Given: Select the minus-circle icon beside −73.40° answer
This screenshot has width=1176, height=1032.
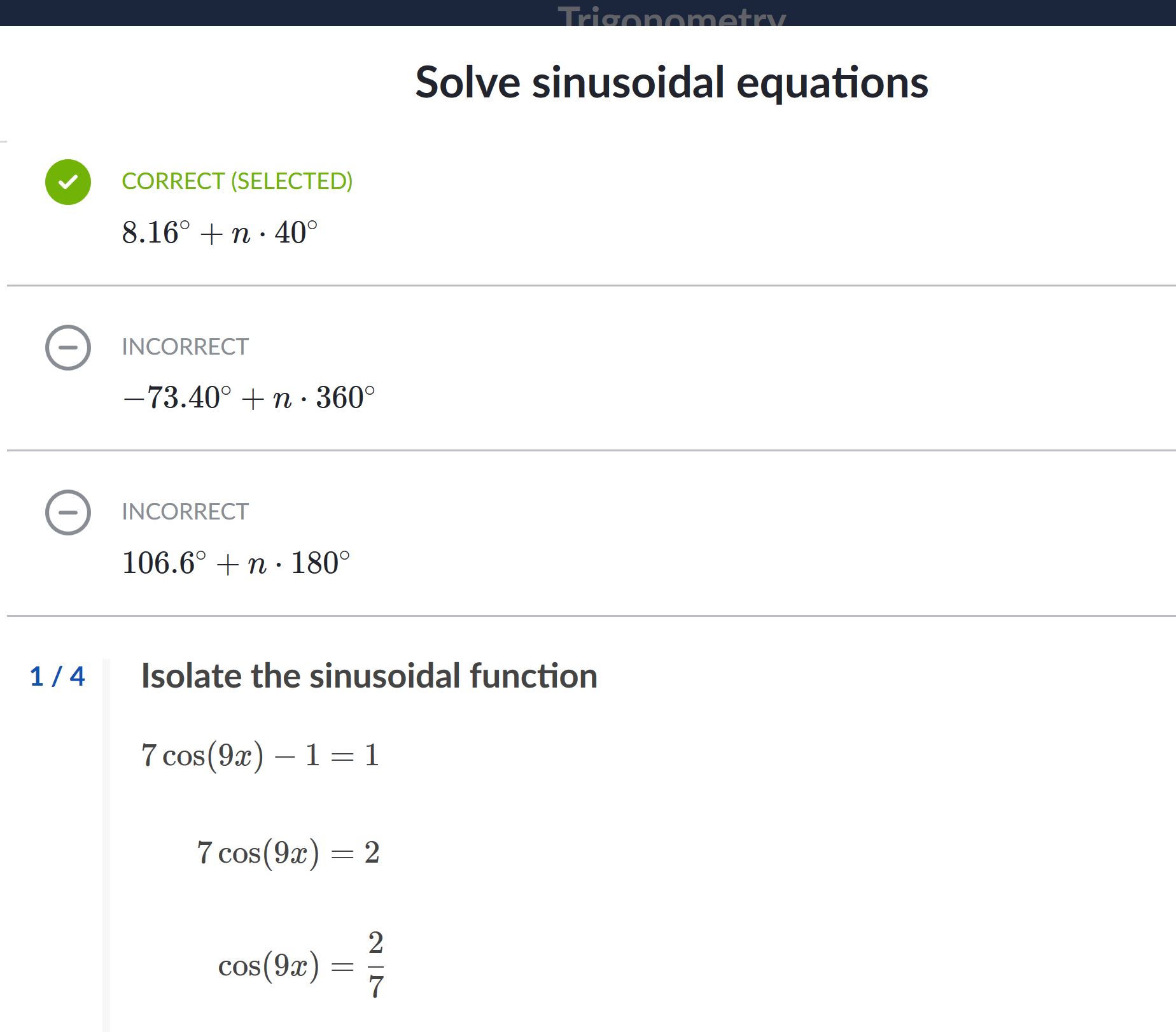Looking at the screenshot, I should click(68, 348).
